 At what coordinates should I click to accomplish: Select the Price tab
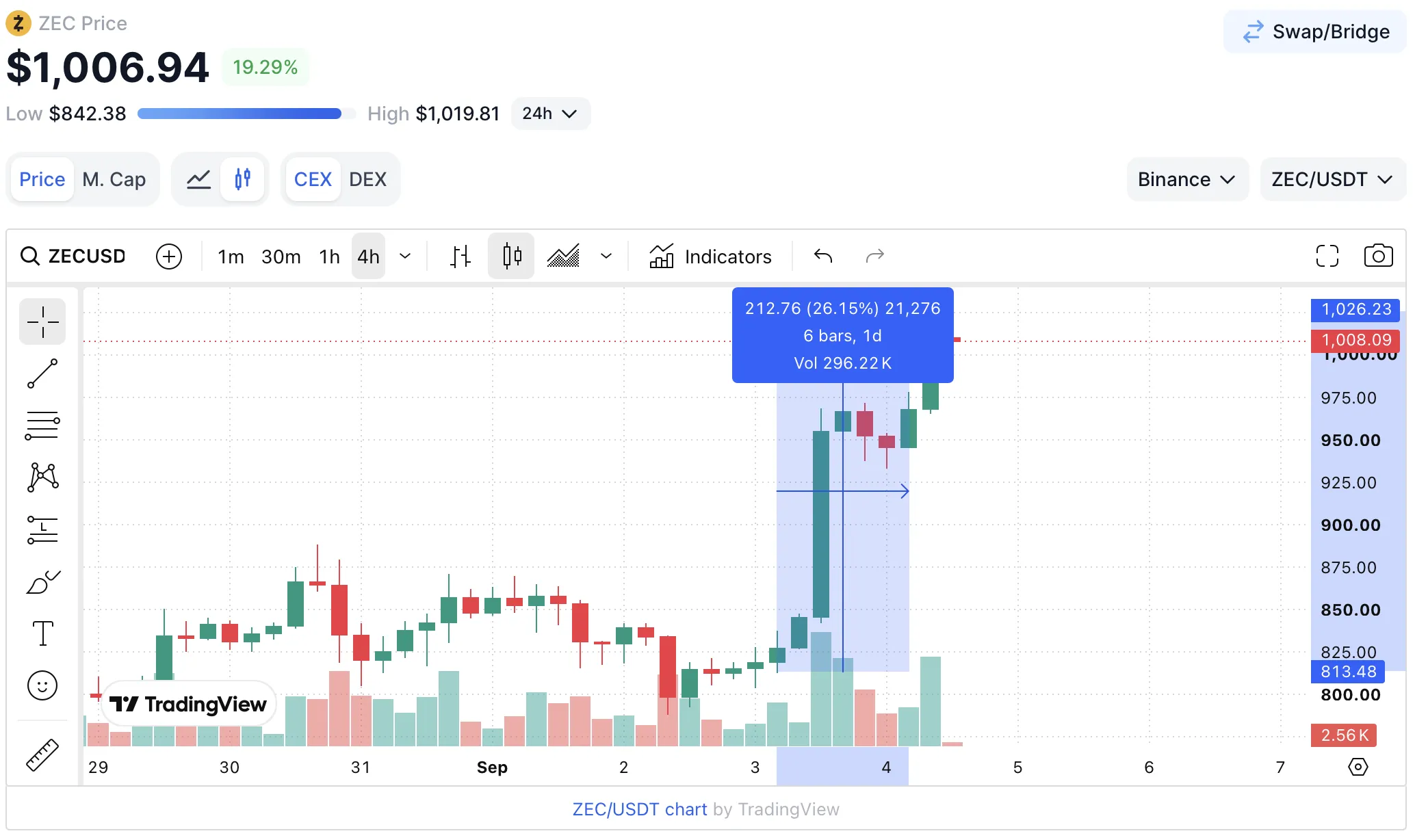point(42,179)
